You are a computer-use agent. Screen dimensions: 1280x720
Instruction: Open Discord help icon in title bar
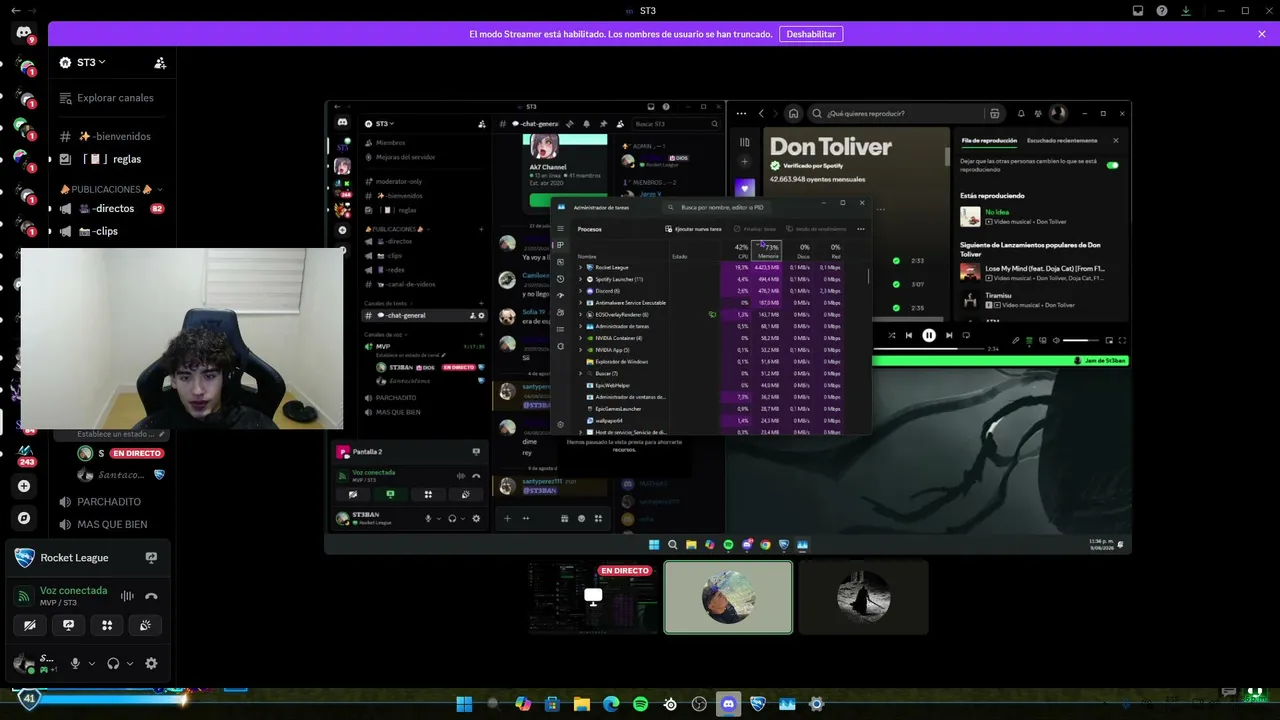pyautogui.click(x=1162, y=11)
